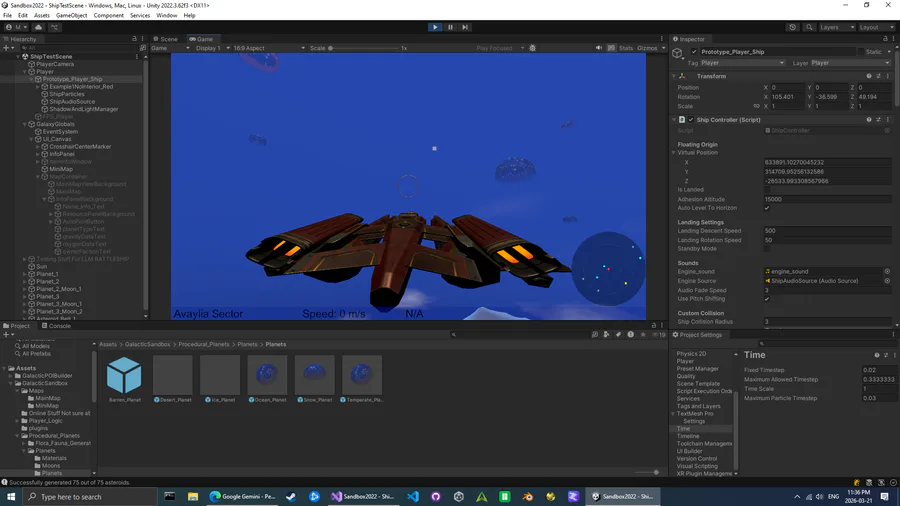Image resolution: width=900 pixels, height=506 pixels.
Task: Open Steam from the taskbar
Action: (291, 496)
